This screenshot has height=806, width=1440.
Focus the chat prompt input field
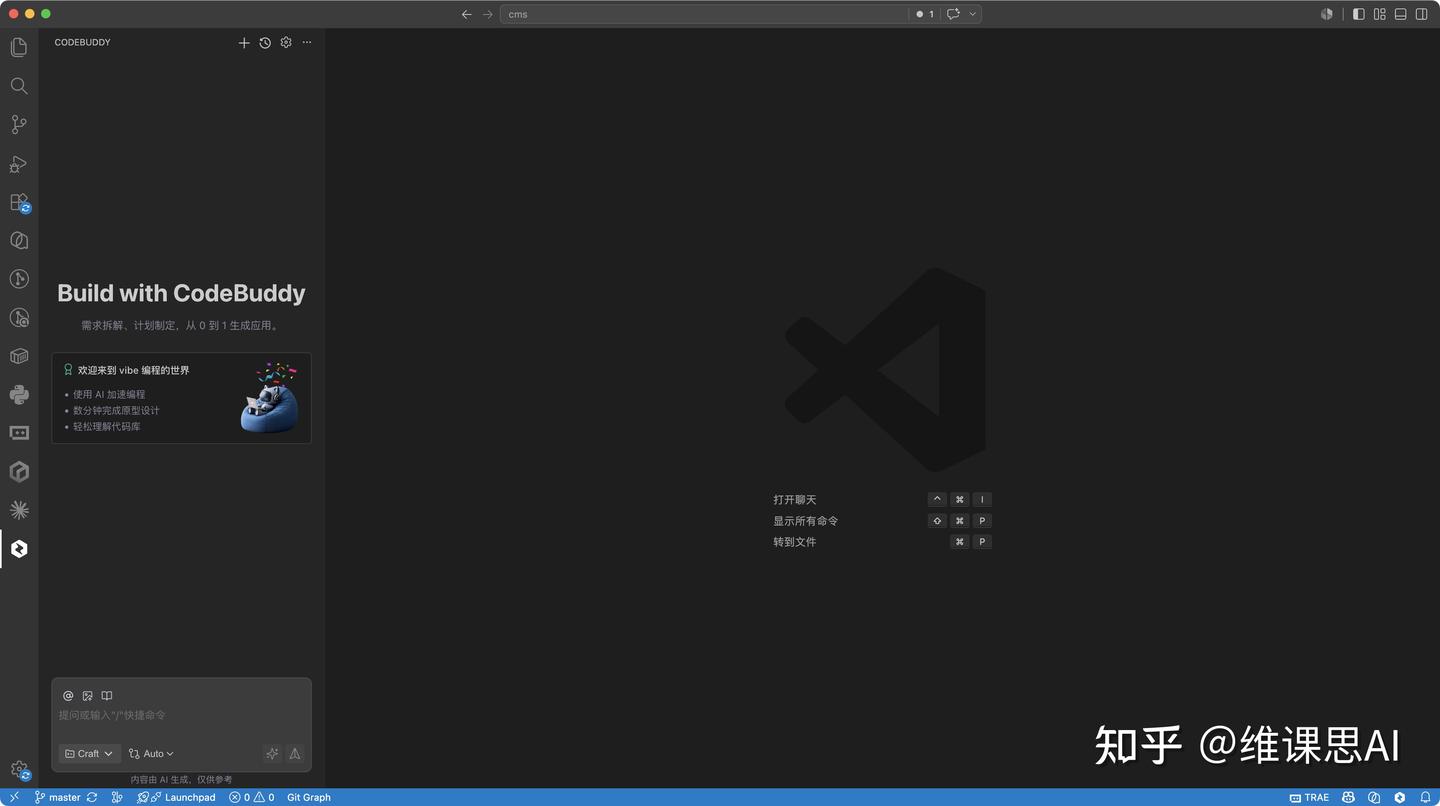[181, 716]
